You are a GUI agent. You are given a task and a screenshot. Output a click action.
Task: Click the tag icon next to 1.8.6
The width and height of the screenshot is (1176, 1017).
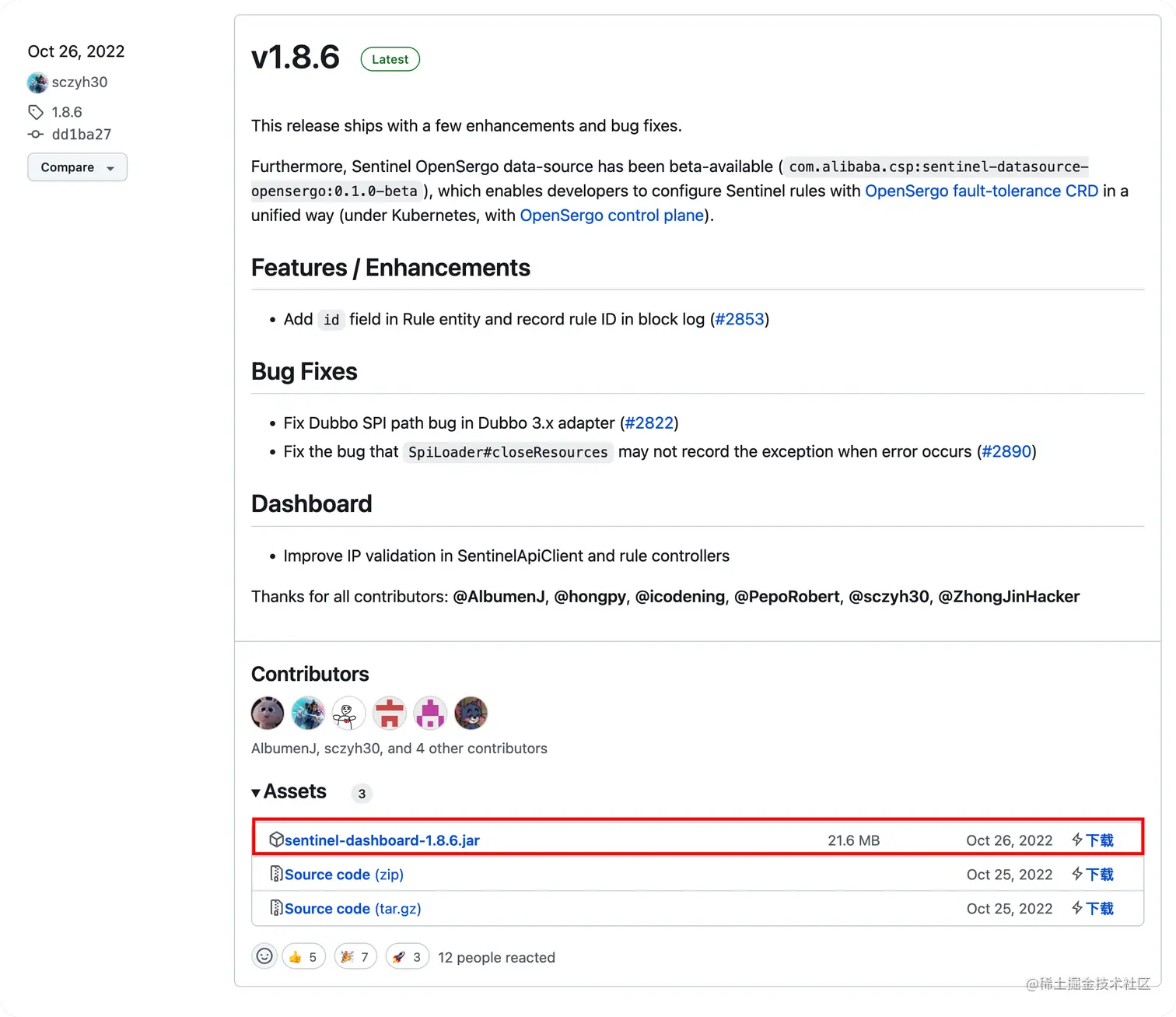click(x=36, y=112)
